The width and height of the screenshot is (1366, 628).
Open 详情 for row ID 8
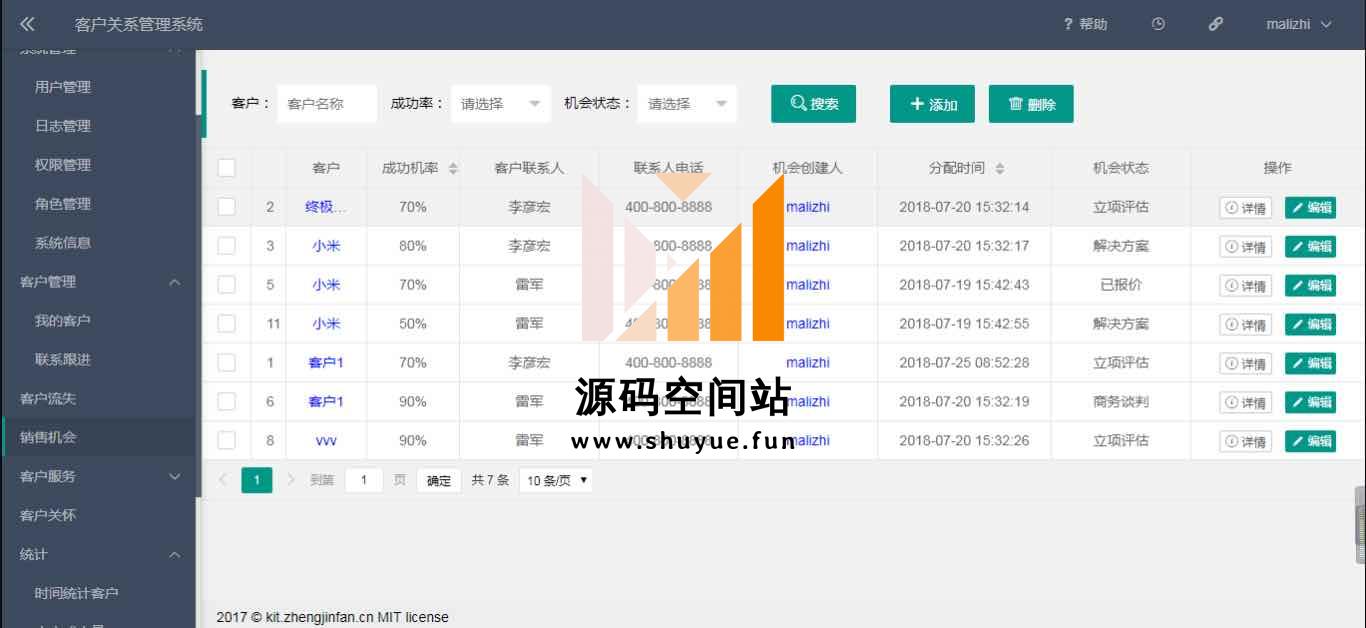[x=1245, y=442]
